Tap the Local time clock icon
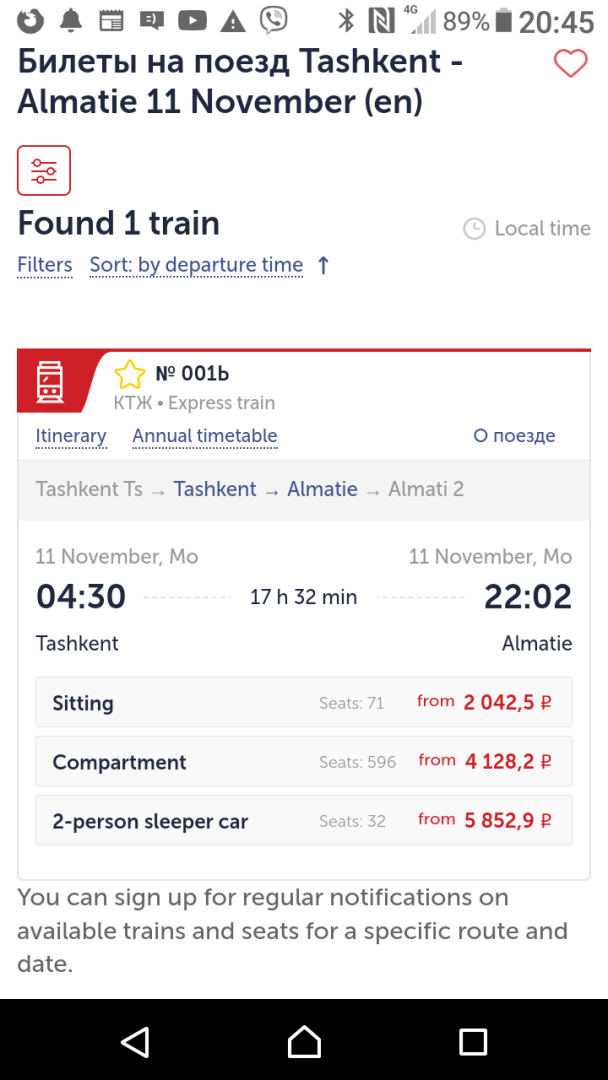The image size is (608, 1080). click(x=474, y=229)
